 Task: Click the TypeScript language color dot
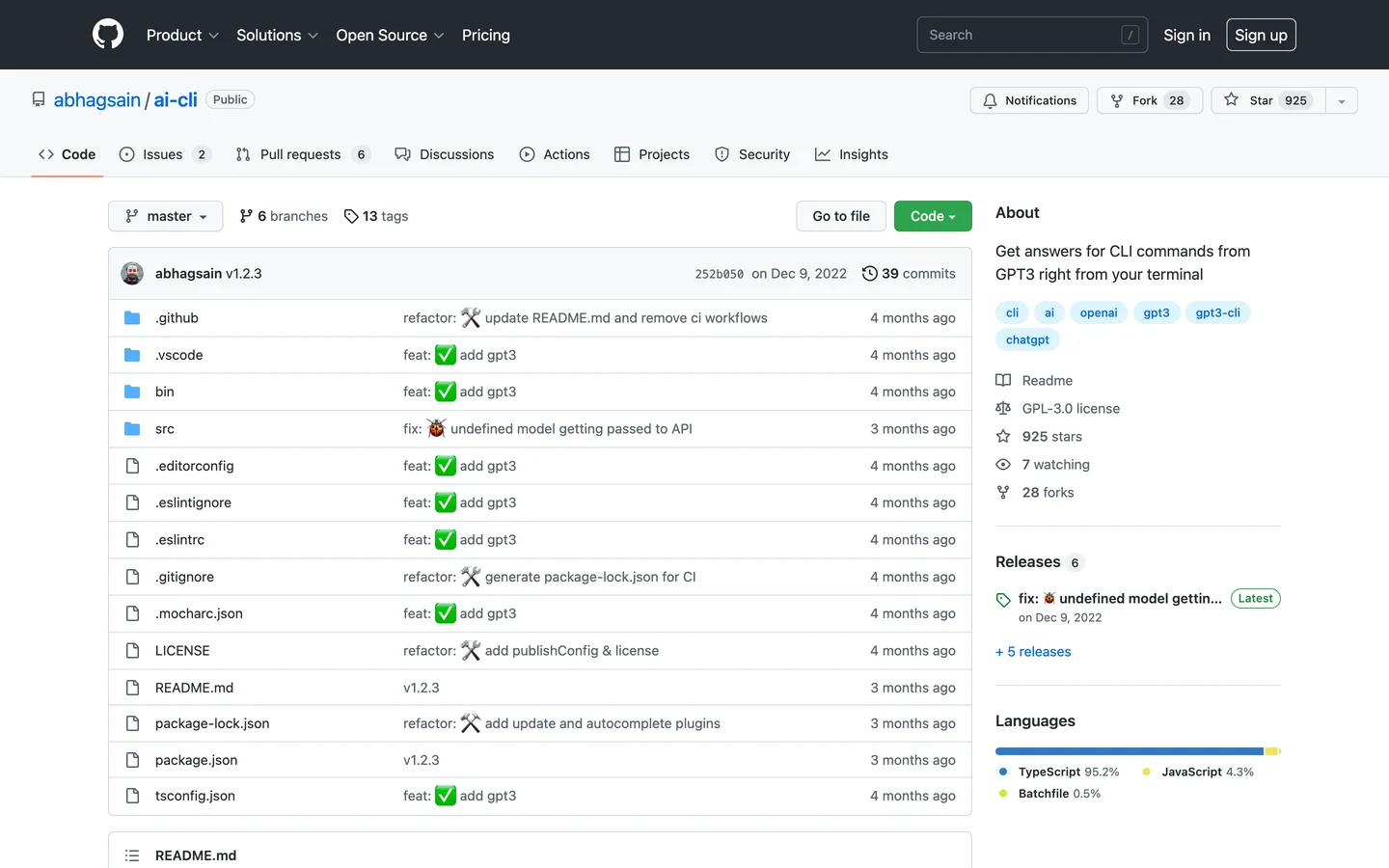[1003, 772]
